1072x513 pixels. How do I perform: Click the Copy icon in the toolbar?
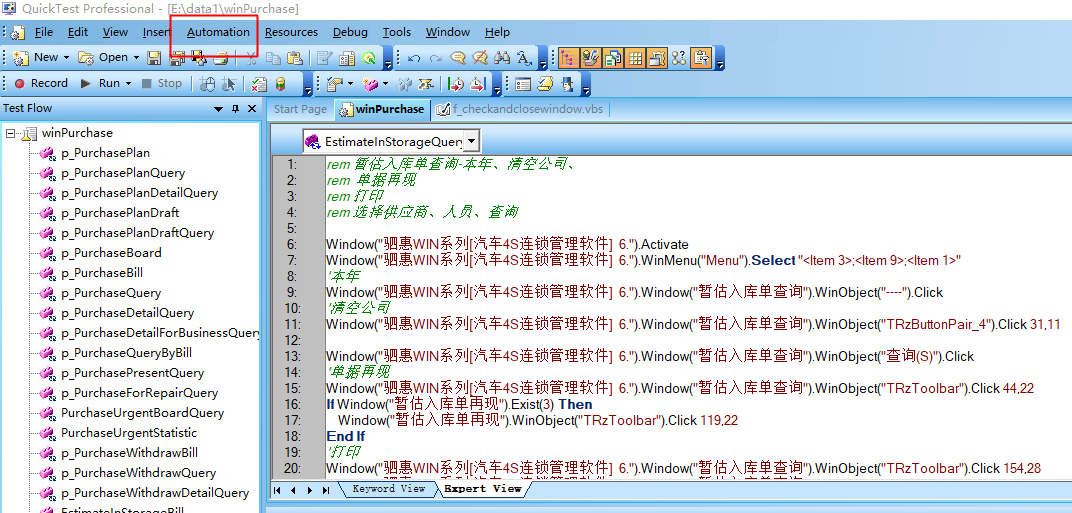tap(273, 58)
